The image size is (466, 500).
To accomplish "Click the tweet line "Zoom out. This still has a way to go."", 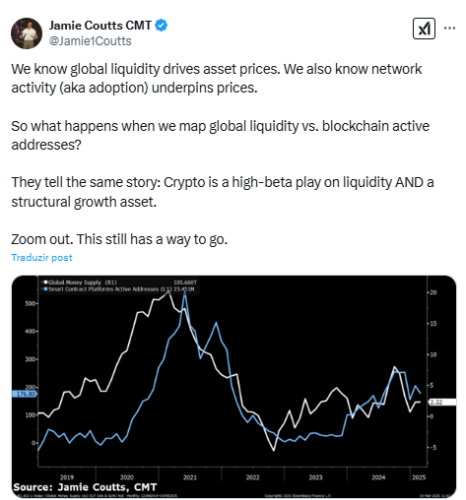I will (x=119, y=239).
